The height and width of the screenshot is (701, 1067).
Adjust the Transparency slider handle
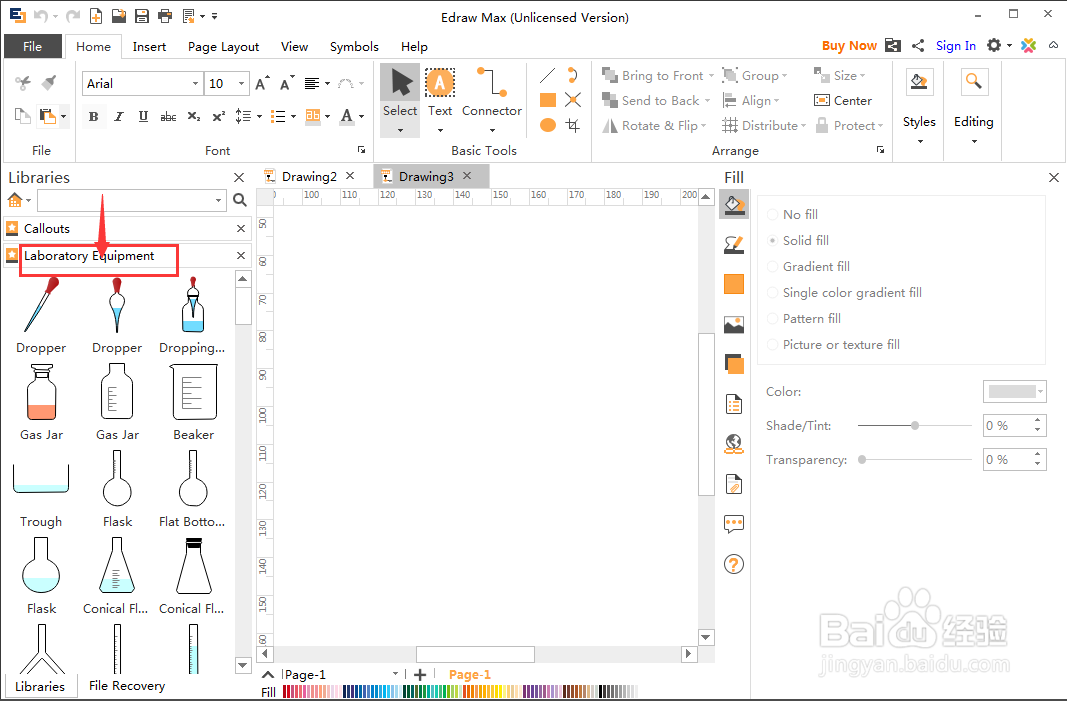[862, 459]
